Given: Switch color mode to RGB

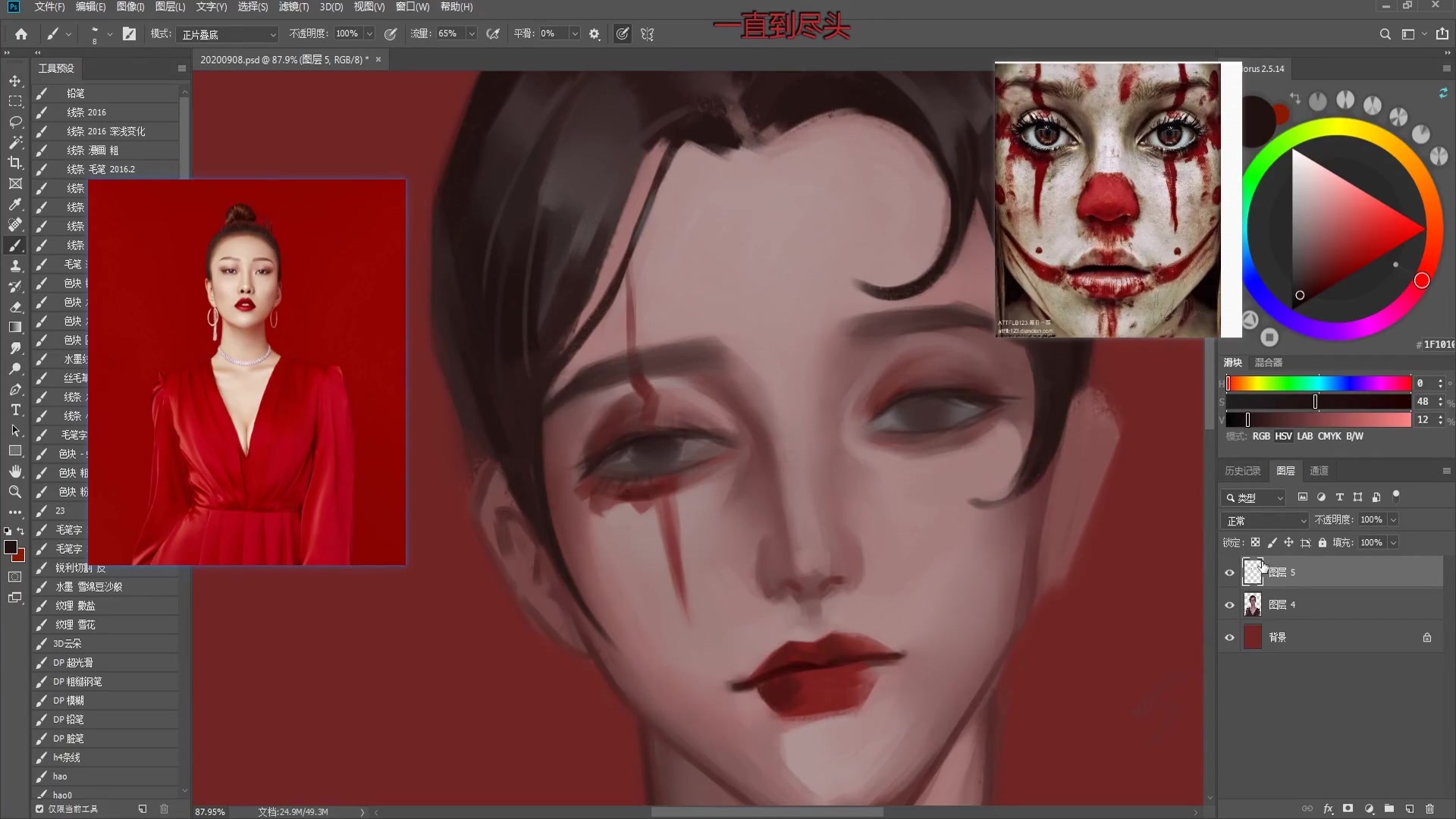Looking at the screenshot, I should click(x=1261, y=436).
